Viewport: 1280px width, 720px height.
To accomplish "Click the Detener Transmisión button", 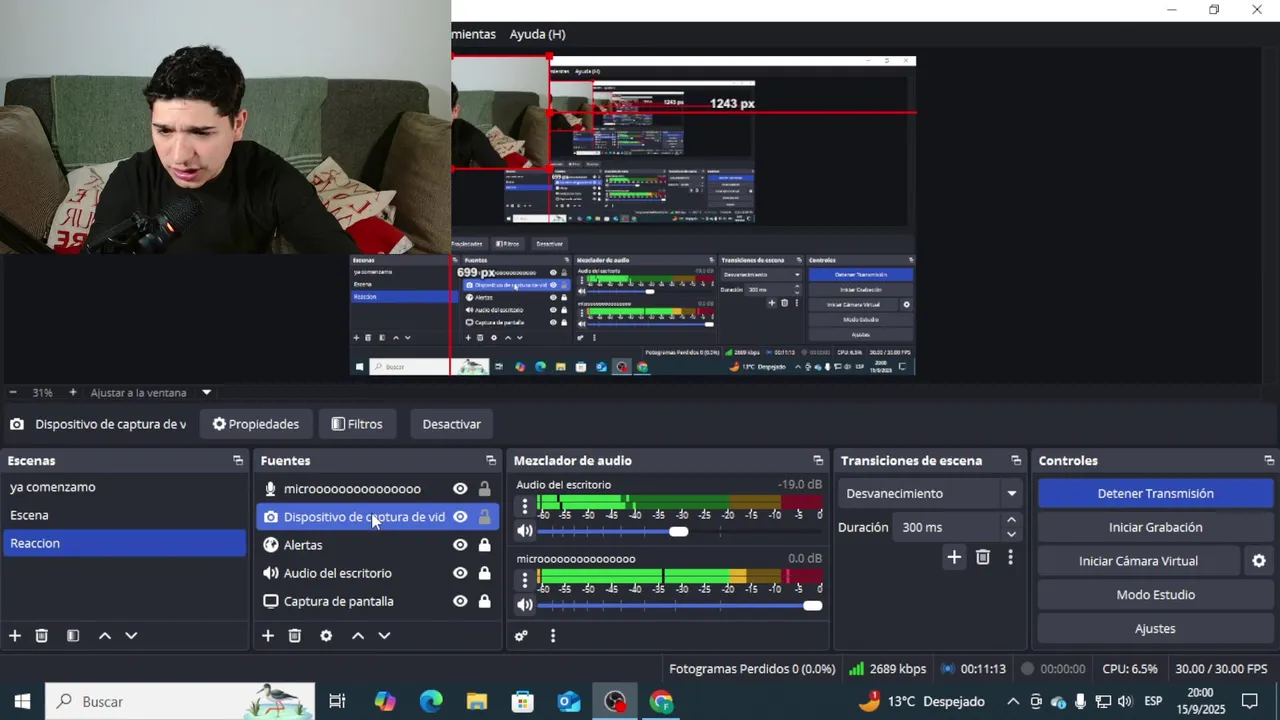I will pos(1155,493).
